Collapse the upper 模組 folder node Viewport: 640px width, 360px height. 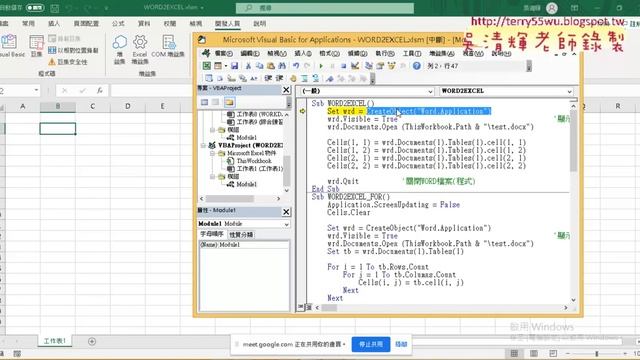tap(212, 130)
